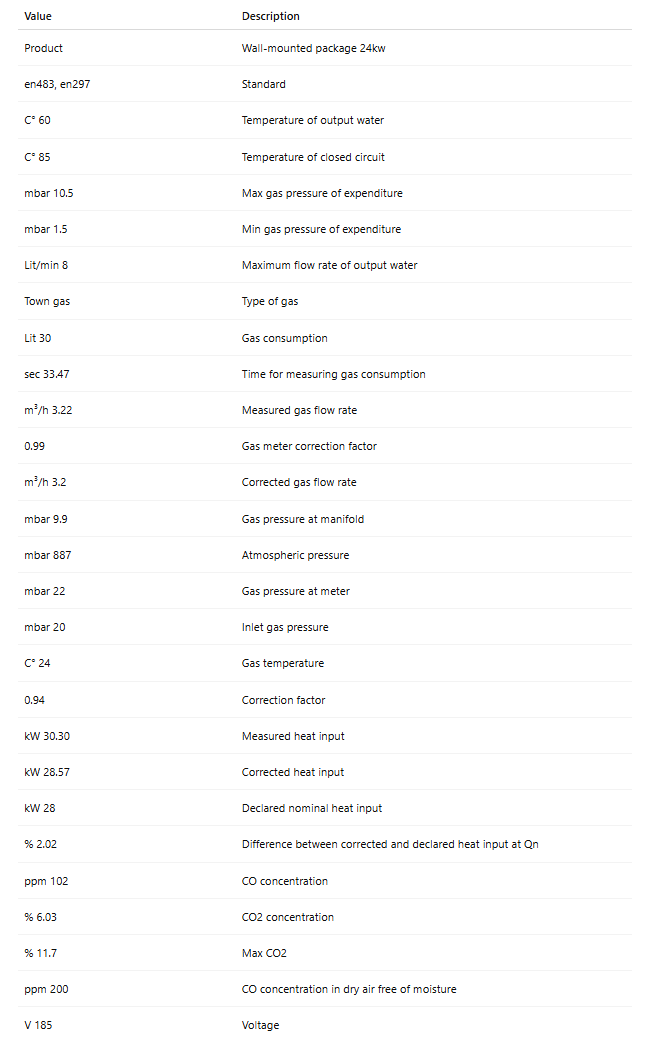Select the "Town gas" value

47,301
